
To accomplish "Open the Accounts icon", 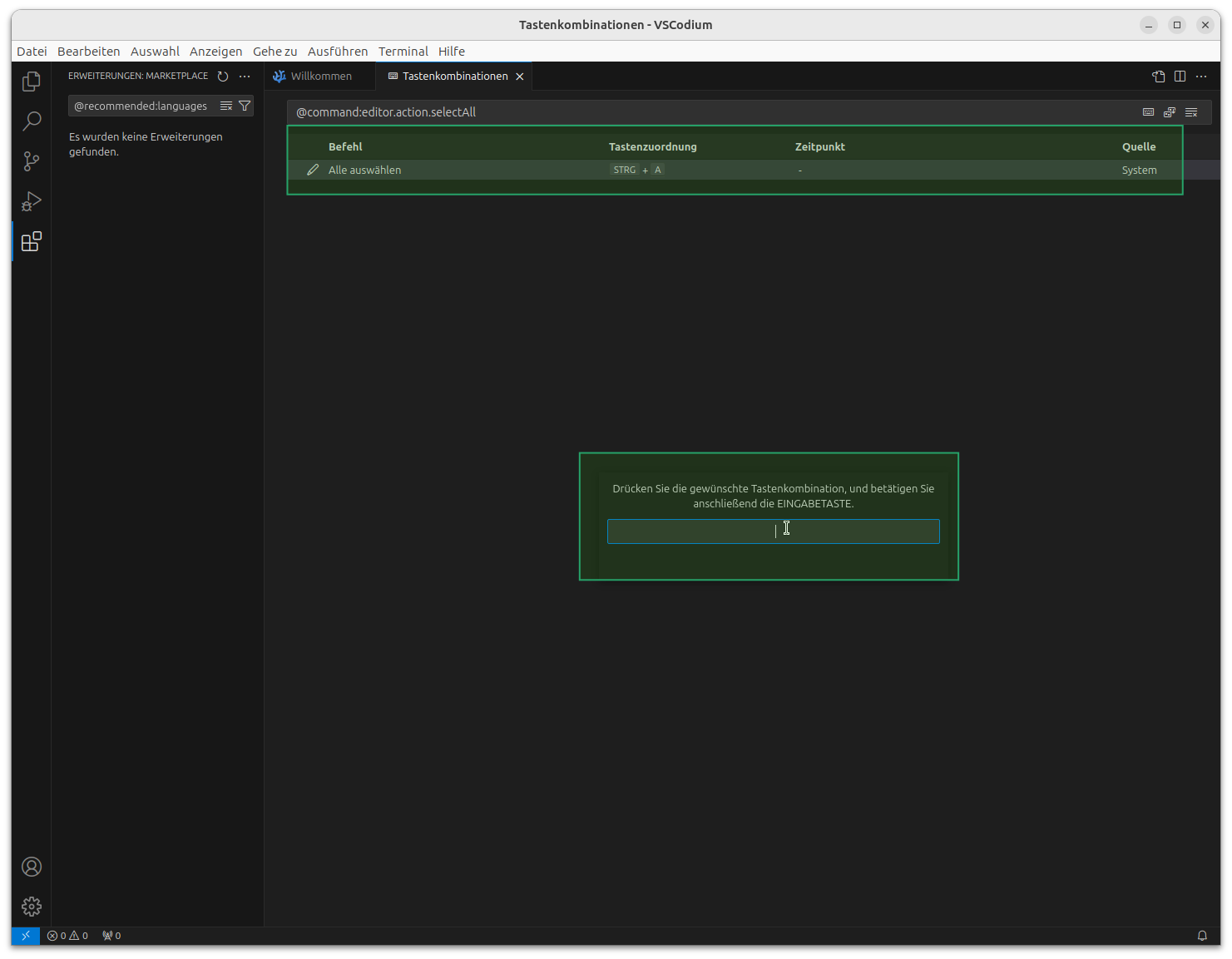I will pos(31,867).
